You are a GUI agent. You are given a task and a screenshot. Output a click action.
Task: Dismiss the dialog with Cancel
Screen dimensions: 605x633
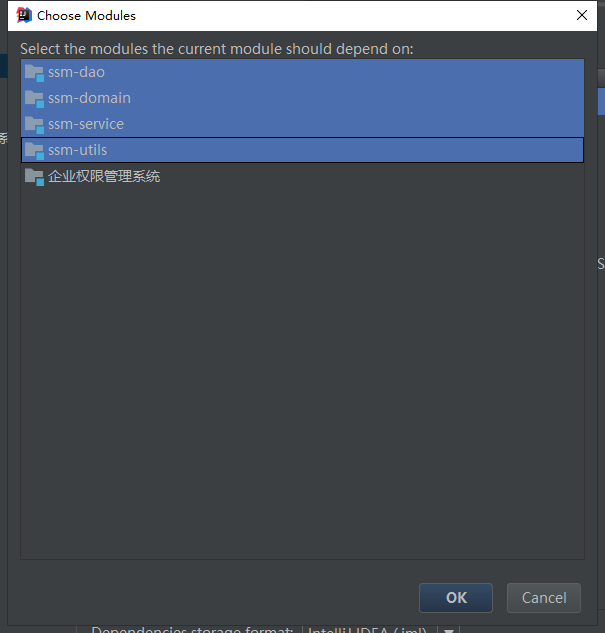[544, 598]
